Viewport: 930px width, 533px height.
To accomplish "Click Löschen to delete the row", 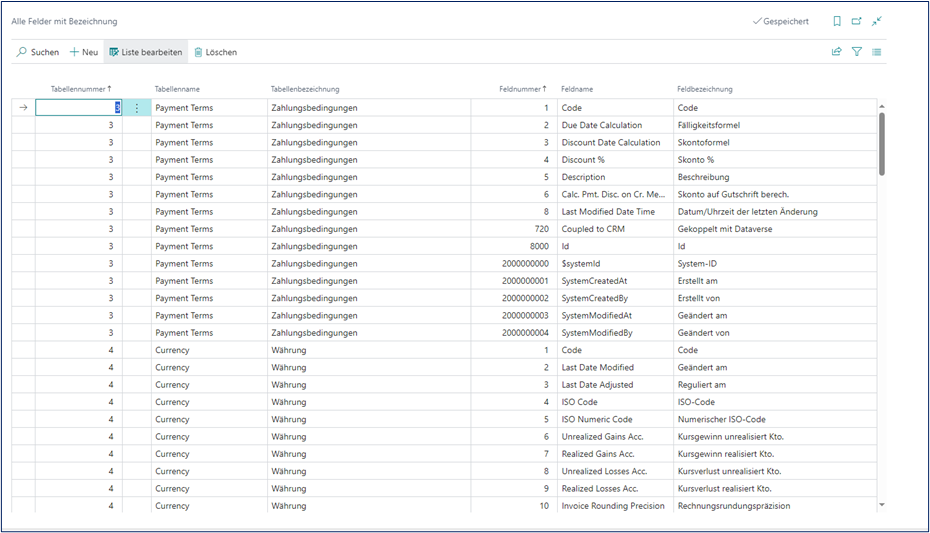I will 215,52.
